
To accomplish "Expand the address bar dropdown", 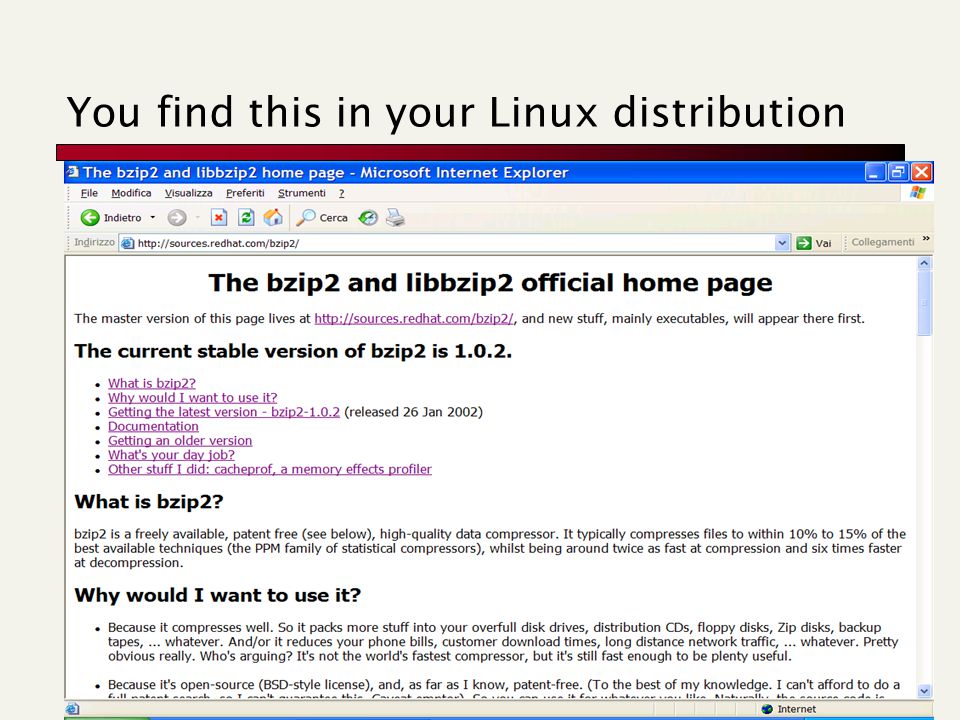I will pyautogui.click(x=782, y=243).
